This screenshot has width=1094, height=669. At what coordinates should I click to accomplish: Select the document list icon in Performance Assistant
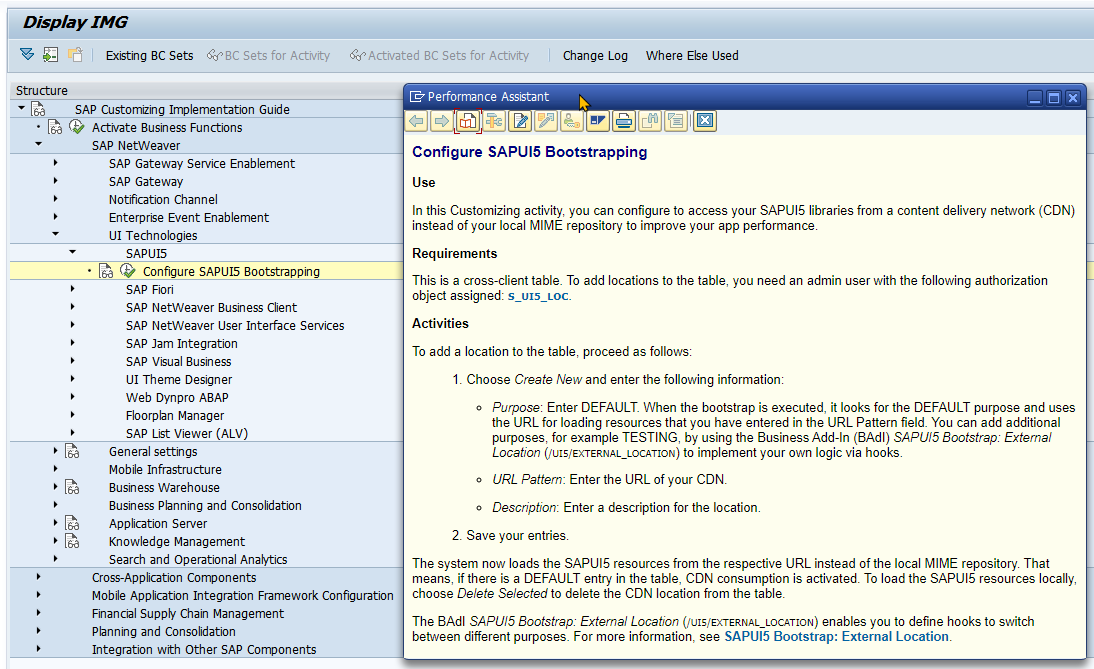point(675,120)
